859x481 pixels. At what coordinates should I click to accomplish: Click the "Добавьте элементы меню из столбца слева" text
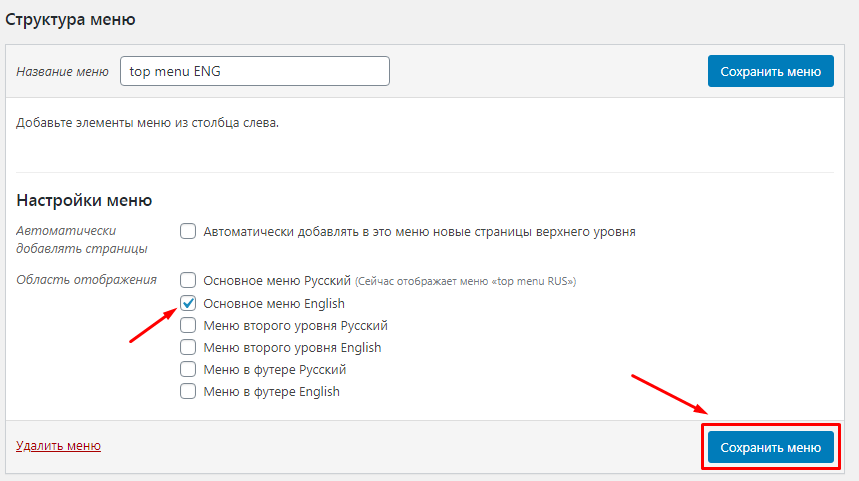pos(148,124)
